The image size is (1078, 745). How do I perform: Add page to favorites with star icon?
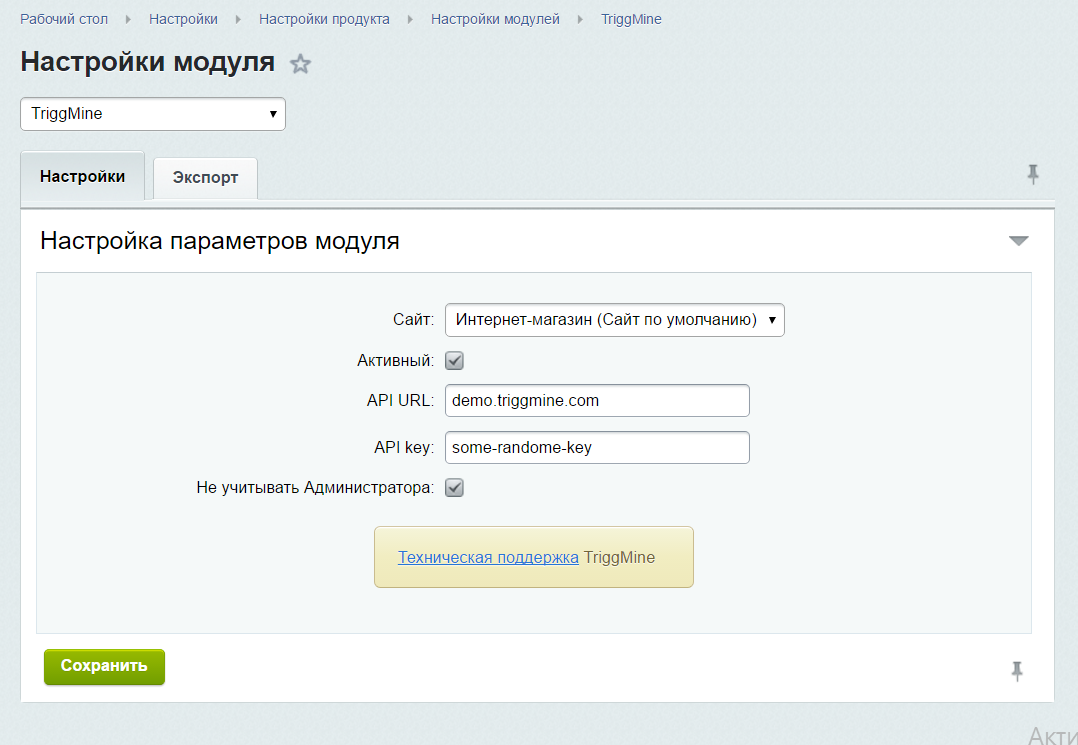[300, 64]
